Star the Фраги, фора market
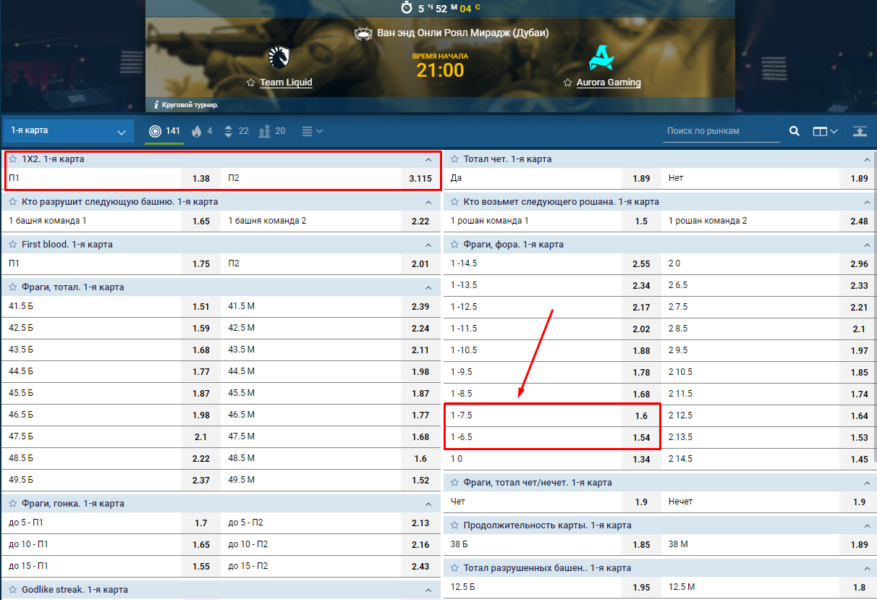This screenshot has height=600, width=877. tap(455, 244)
